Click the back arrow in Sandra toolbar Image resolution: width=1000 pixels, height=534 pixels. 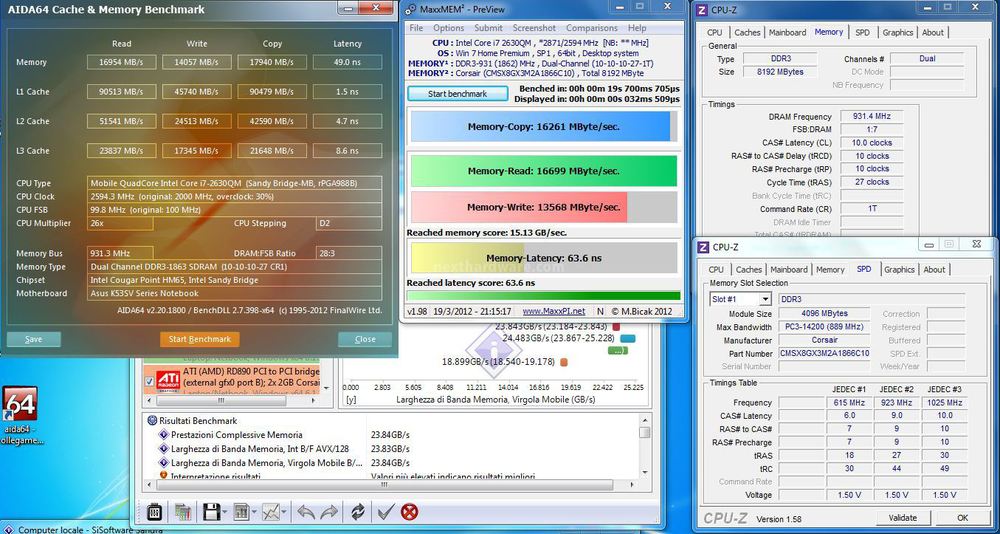pyautogui.click(x=306, y=512)
